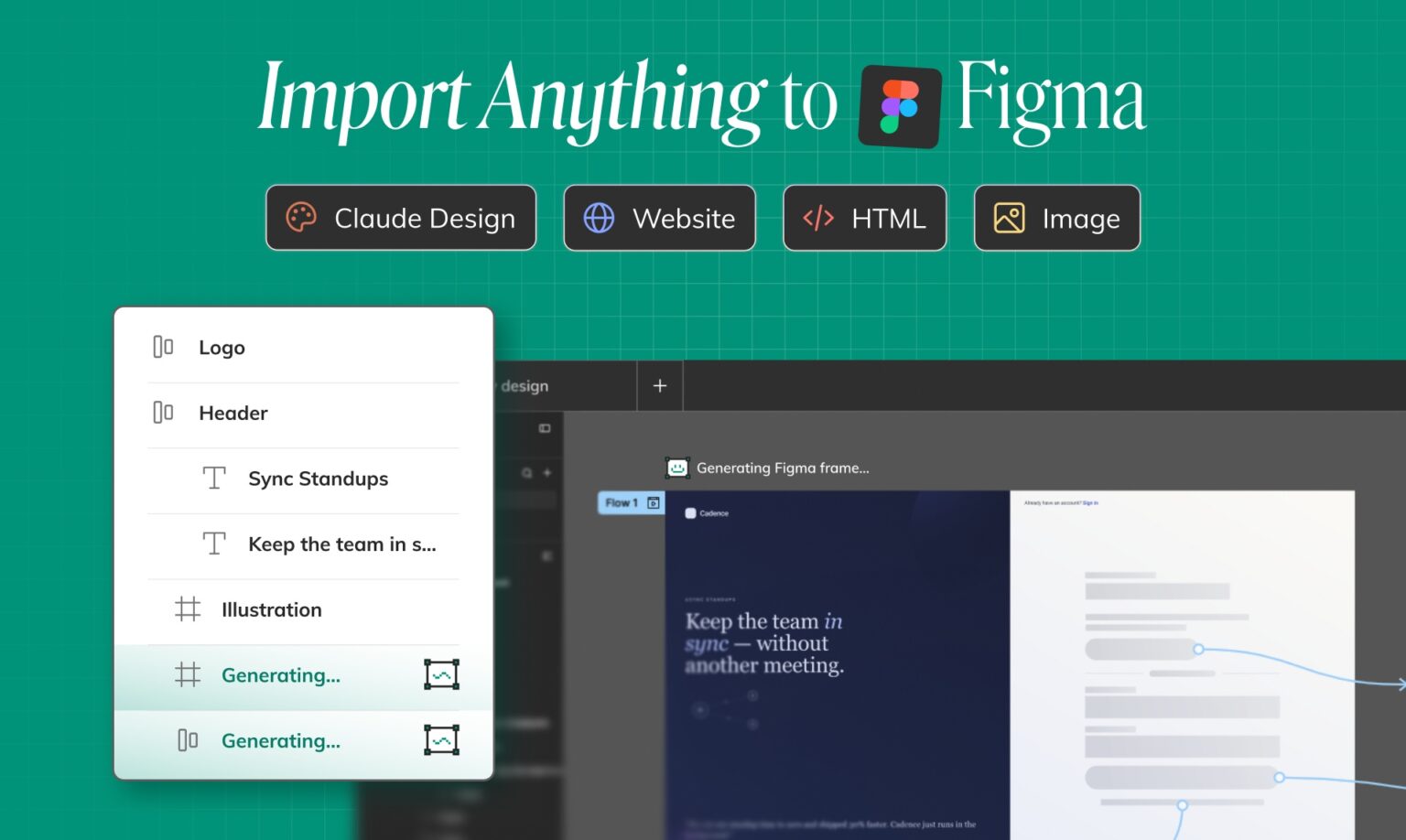Click the status icon on the frame Generating row
The height and width of the screenshot is (840, 1406).
[442, 674]
